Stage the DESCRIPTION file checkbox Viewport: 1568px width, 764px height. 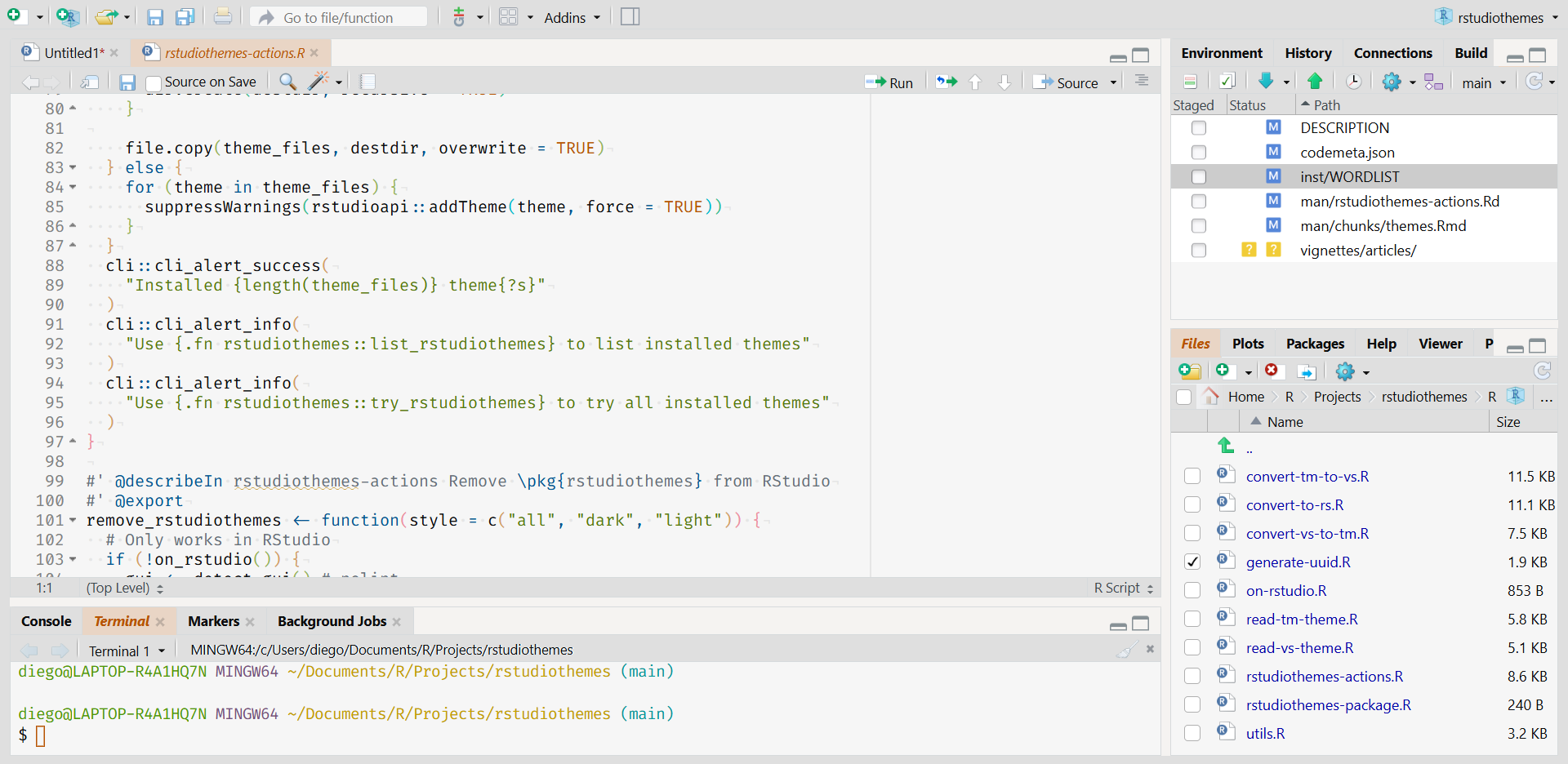pyautogui.click(x=1198, y=128)
